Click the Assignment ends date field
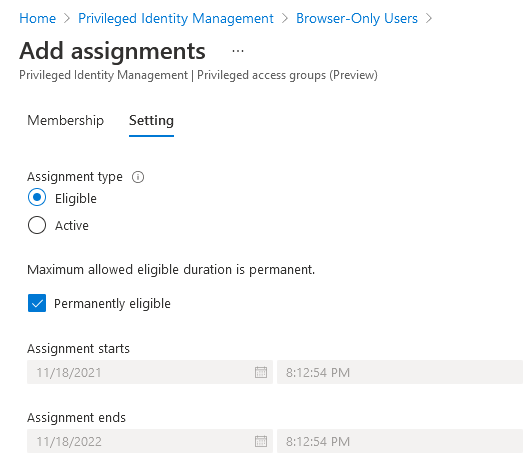The image size is (531, 463). [150, 441]
